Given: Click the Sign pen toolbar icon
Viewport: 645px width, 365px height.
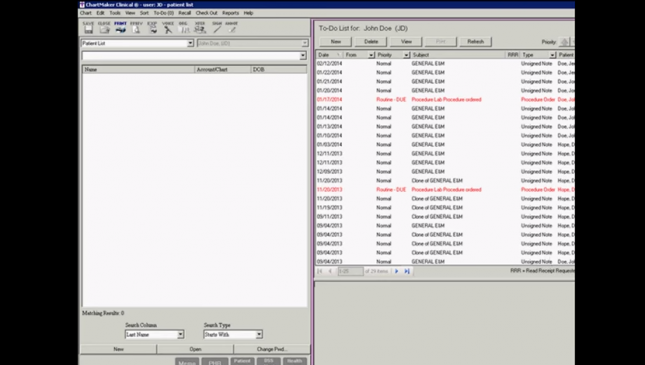Looking at the screenshot, I should tap(217, 28).
